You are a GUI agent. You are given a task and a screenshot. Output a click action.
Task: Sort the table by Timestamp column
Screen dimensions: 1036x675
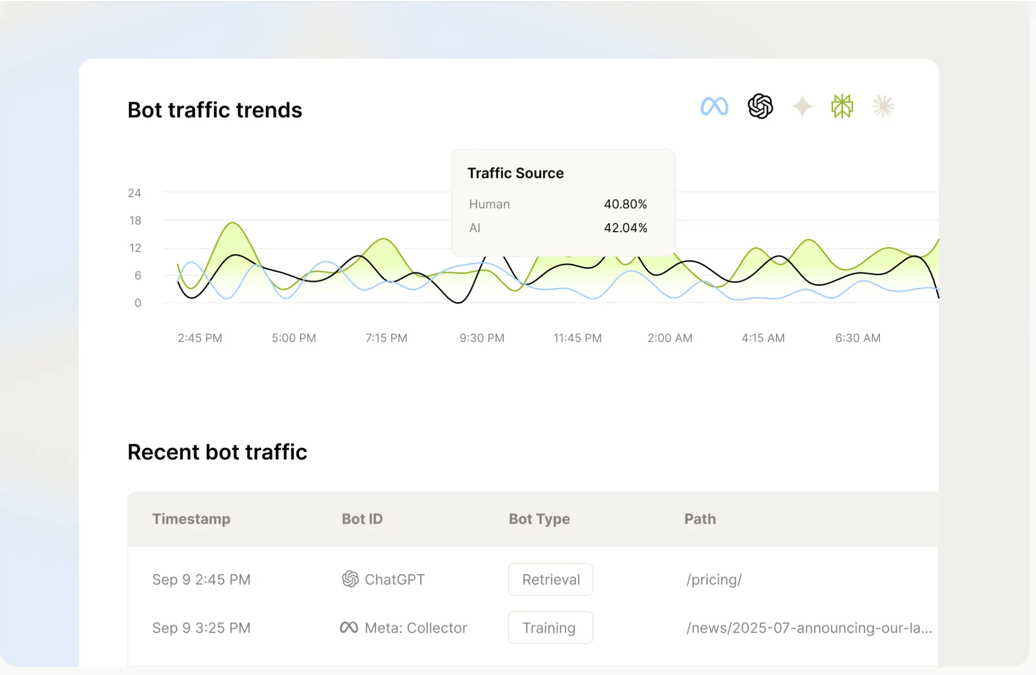[x=191, y=519]
